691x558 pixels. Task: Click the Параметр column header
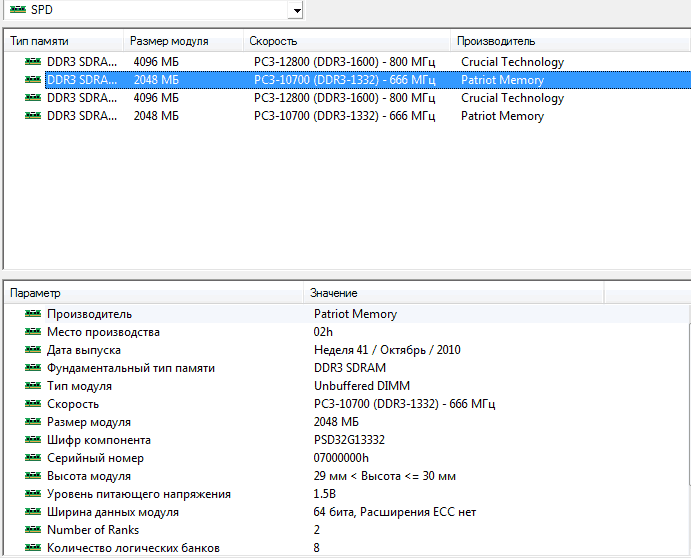tap(153, 293)
